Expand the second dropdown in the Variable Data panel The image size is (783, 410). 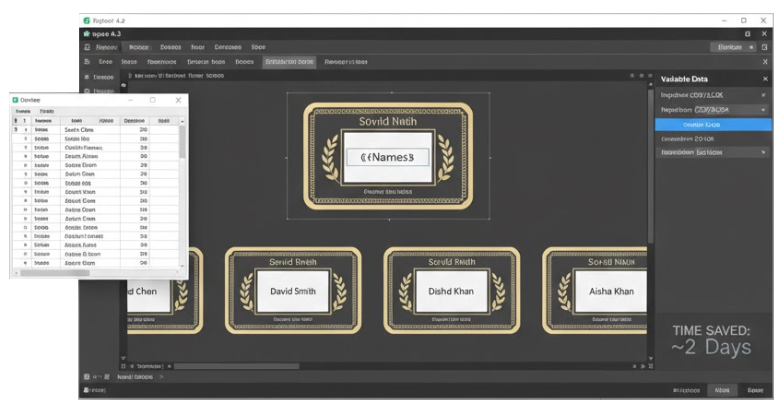point(763,109)
